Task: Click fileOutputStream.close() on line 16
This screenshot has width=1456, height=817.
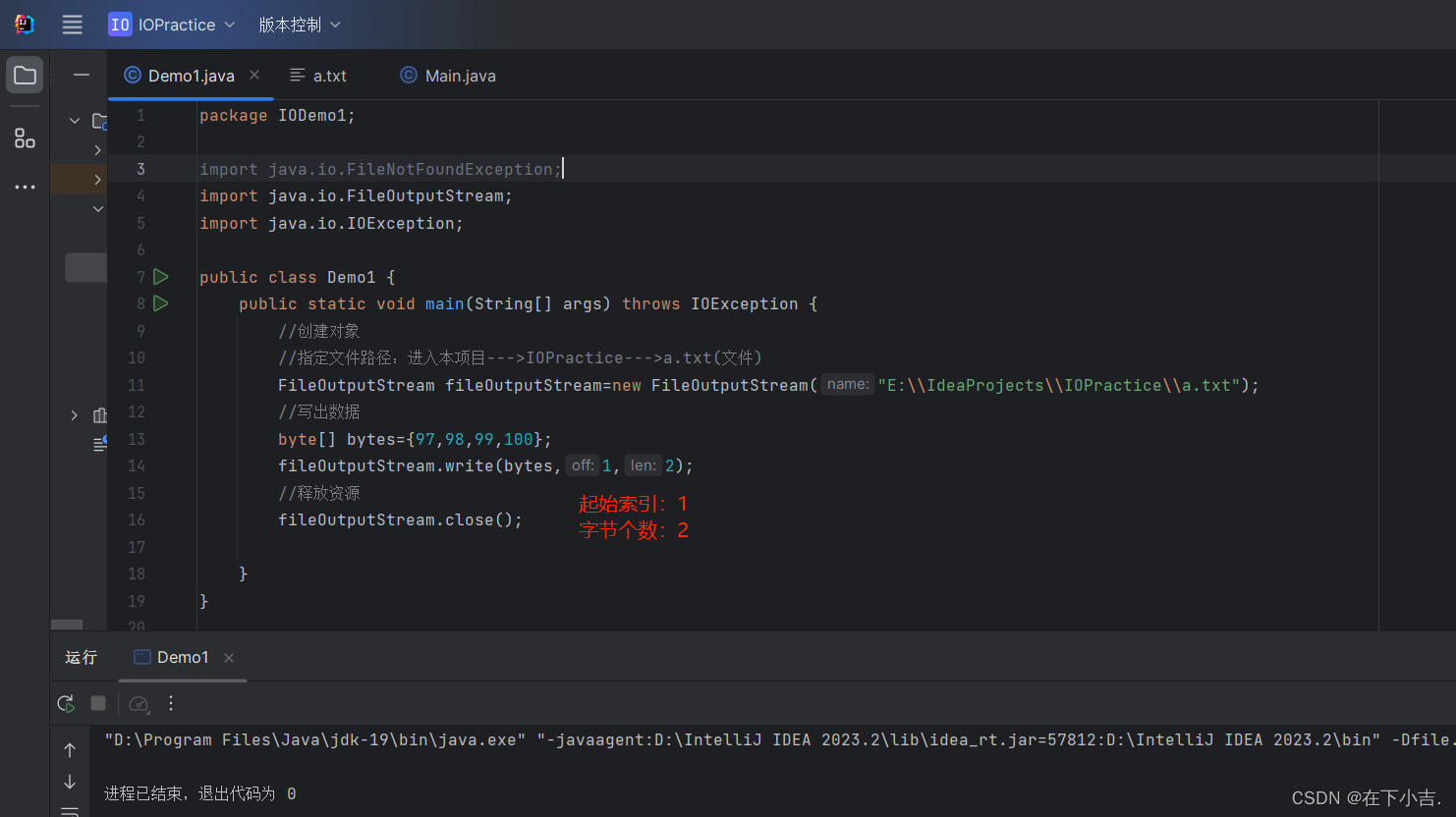Action: (400, 520)
